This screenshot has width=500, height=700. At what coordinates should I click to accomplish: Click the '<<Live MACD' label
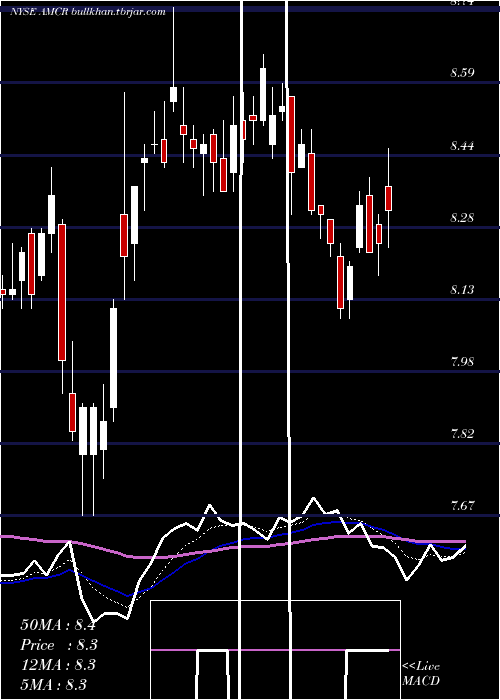(x=421, y=673)
